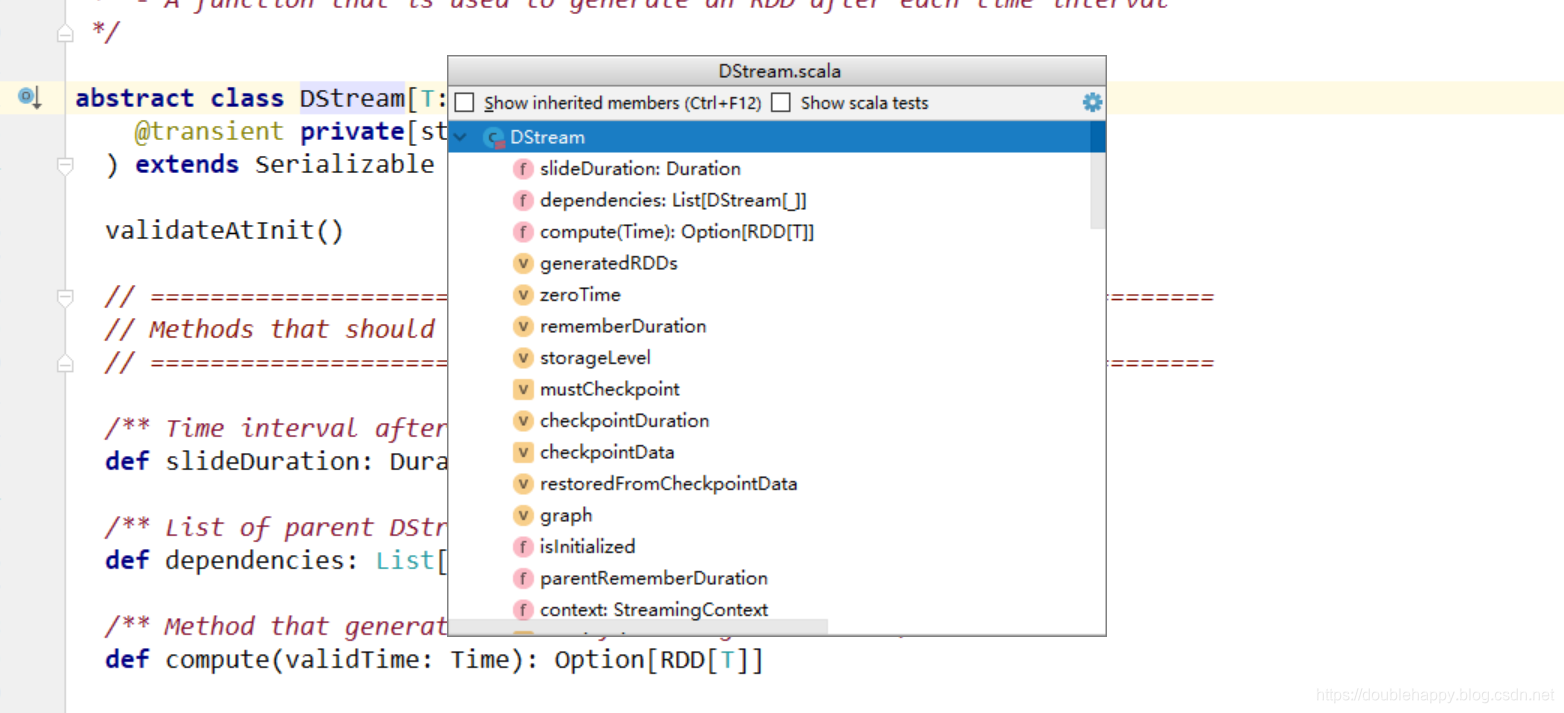Fold the comment block ending with */
Screen dimensions: 1564x713
[65, 34]
